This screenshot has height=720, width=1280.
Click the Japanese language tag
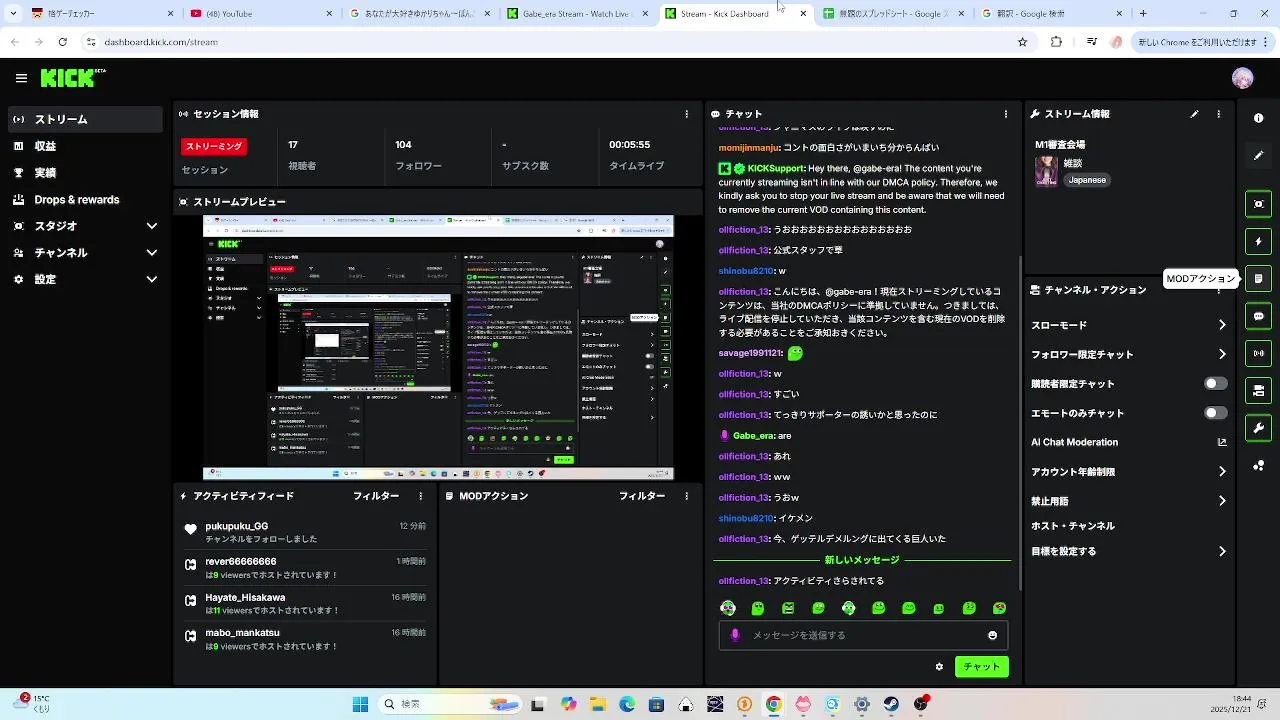(1087, 180)
